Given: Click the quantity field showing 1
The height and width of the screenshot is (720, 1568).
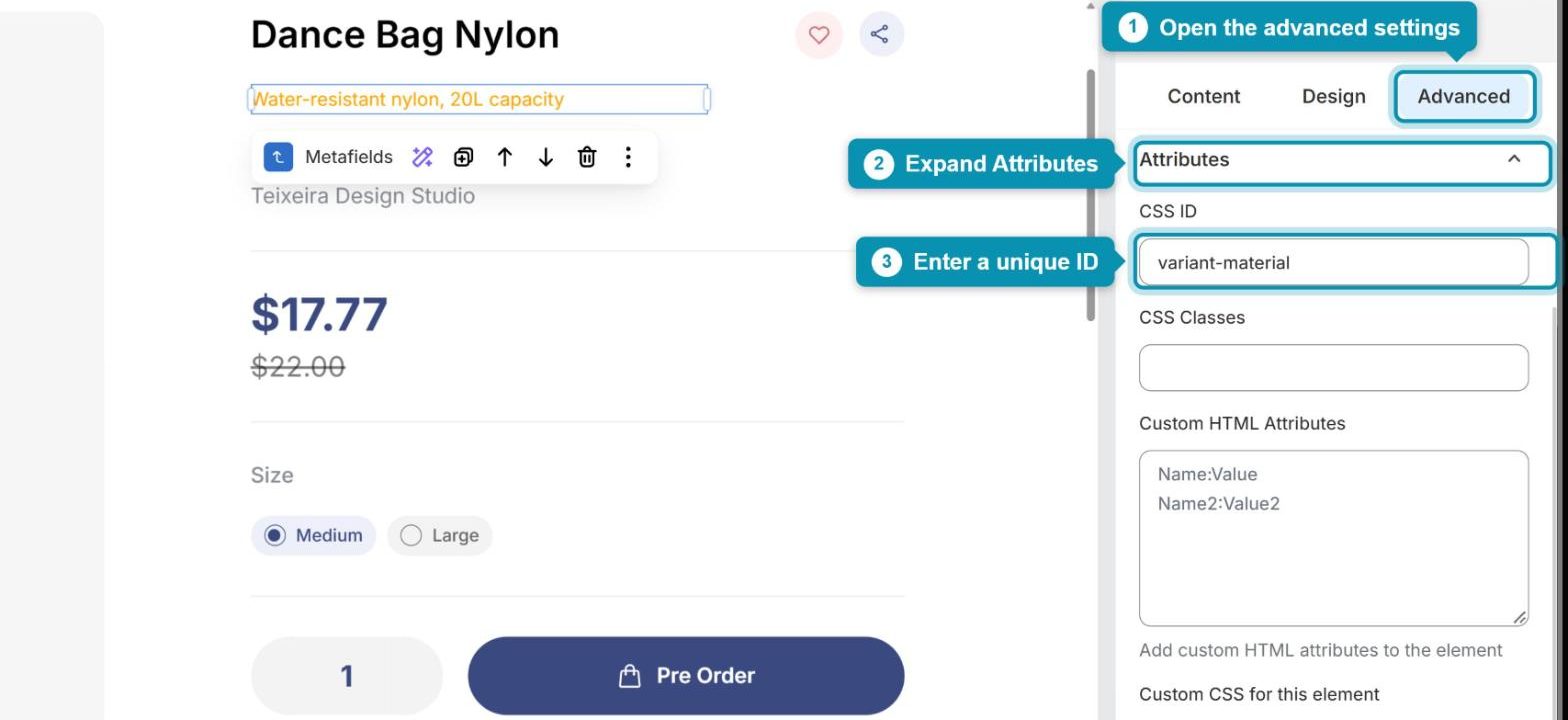Looking at the screenshot, I should coord(346,676).
